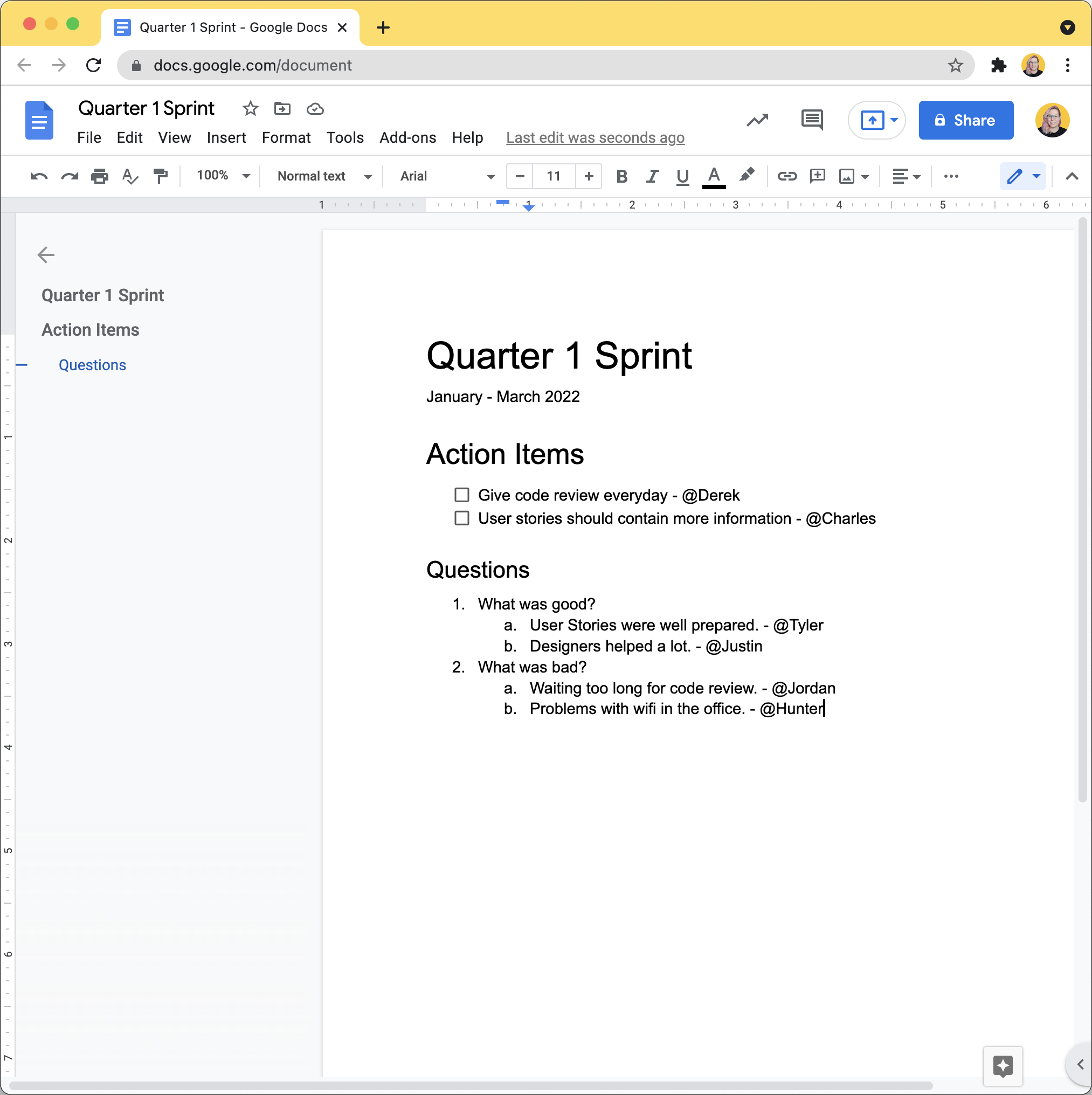This screenshot has height=1095, width=1092.
Task: Star the document
Action: coord(250,109)
